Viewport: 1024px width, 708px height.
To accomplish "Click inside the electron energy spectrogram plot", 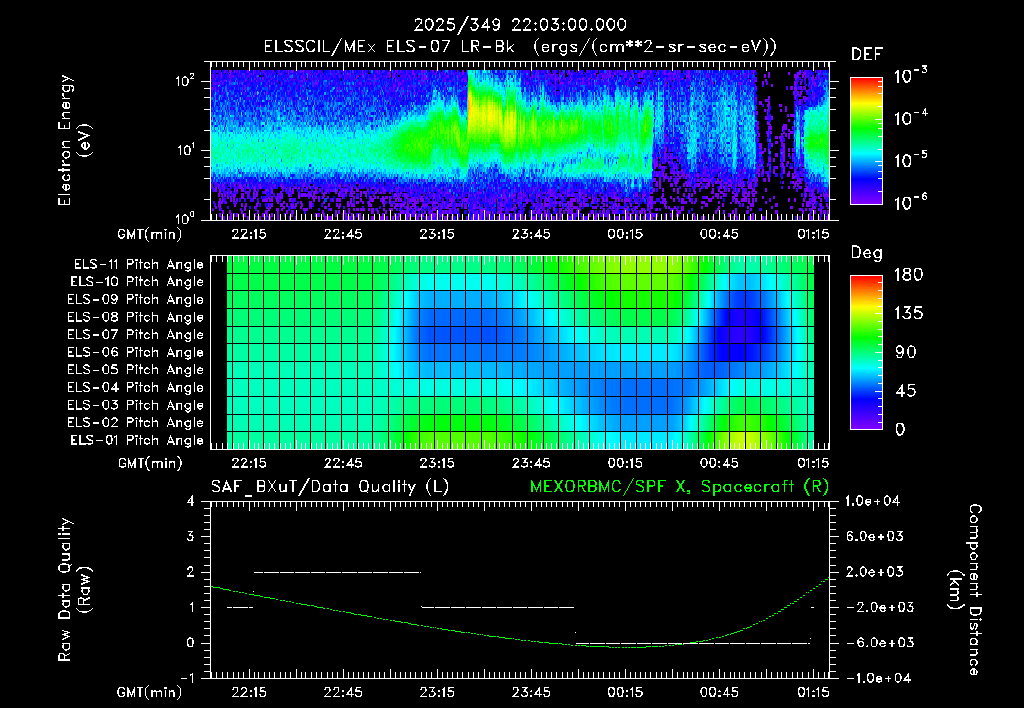I will tap(520, 141).
